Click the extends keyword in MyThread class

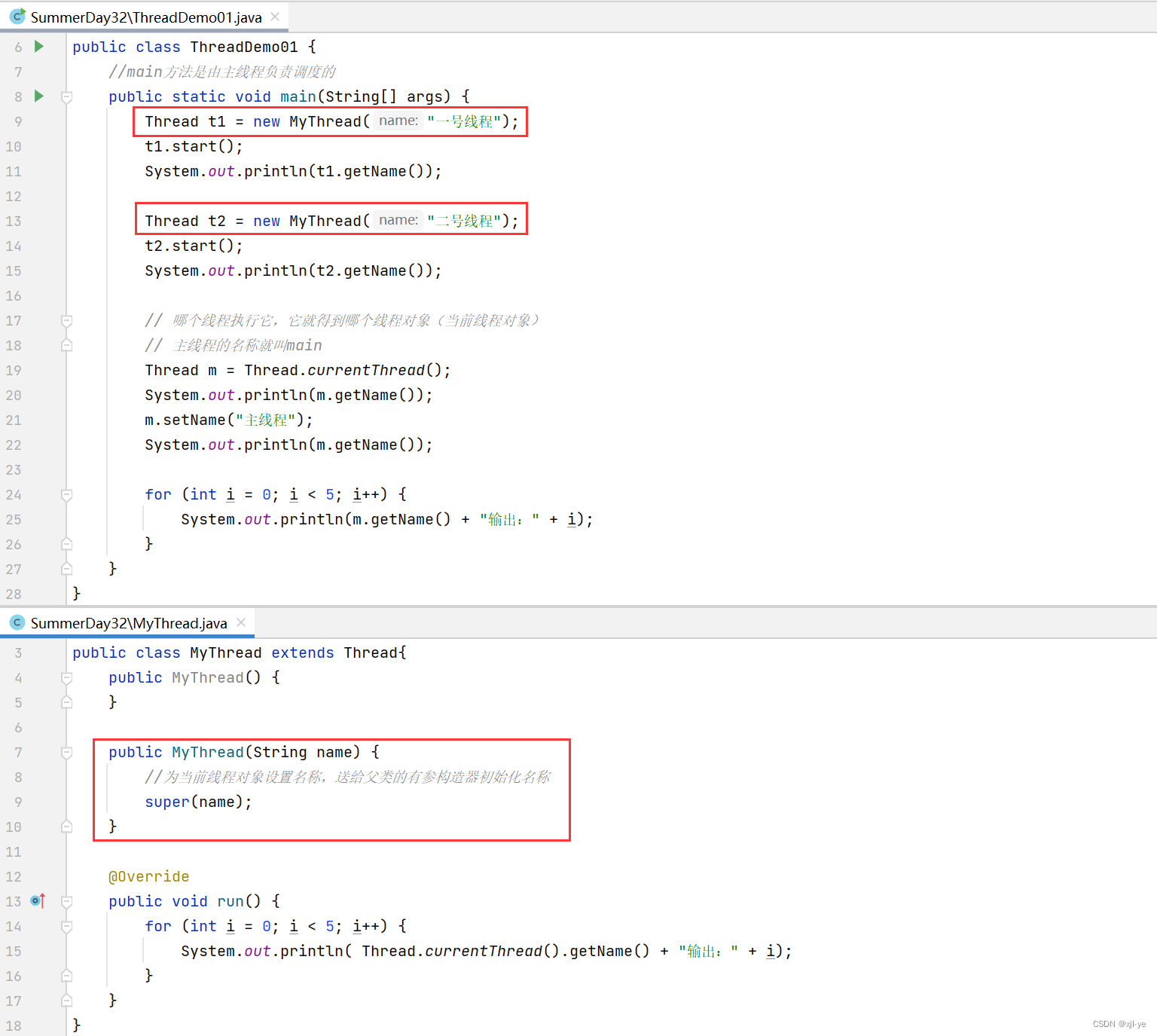point(302,652)
